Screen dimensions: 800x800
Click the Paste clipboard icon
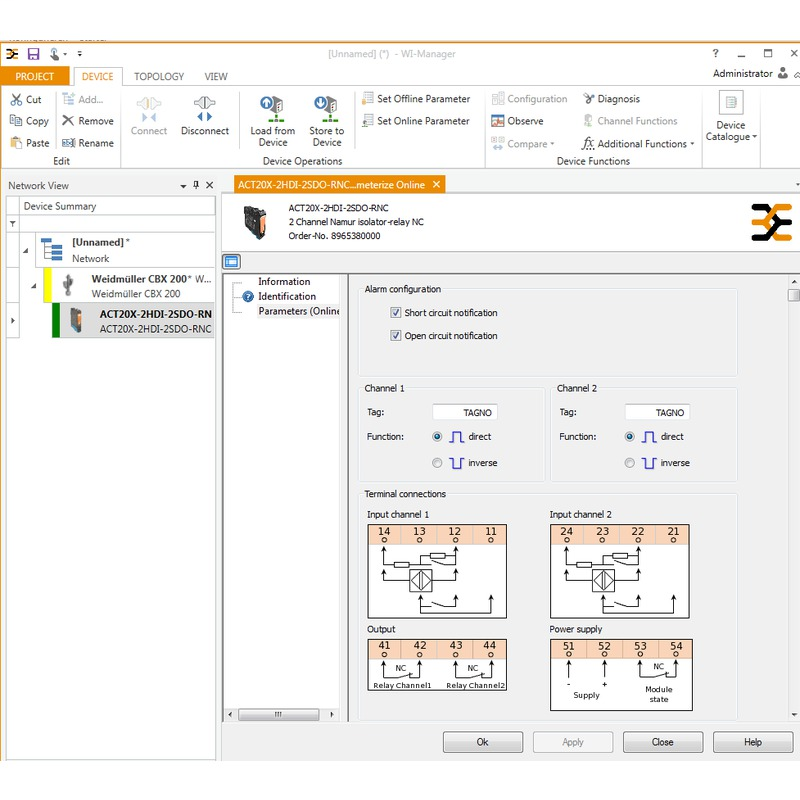[16, 143]
